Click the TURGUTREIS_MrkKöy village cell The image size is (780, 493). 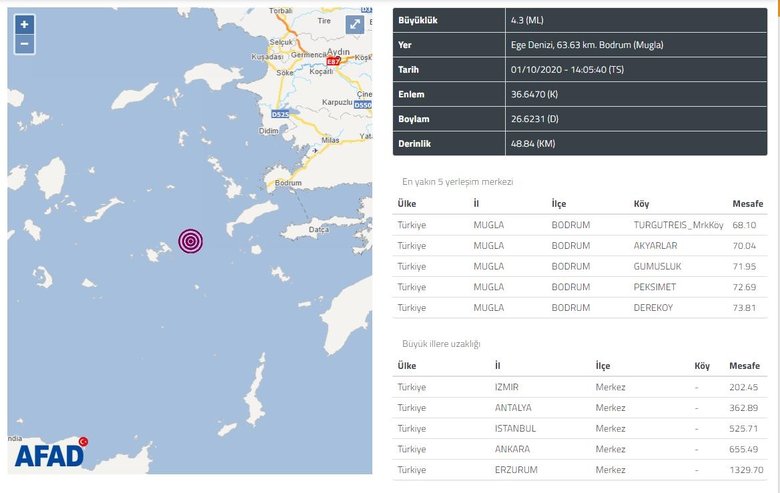679,225
